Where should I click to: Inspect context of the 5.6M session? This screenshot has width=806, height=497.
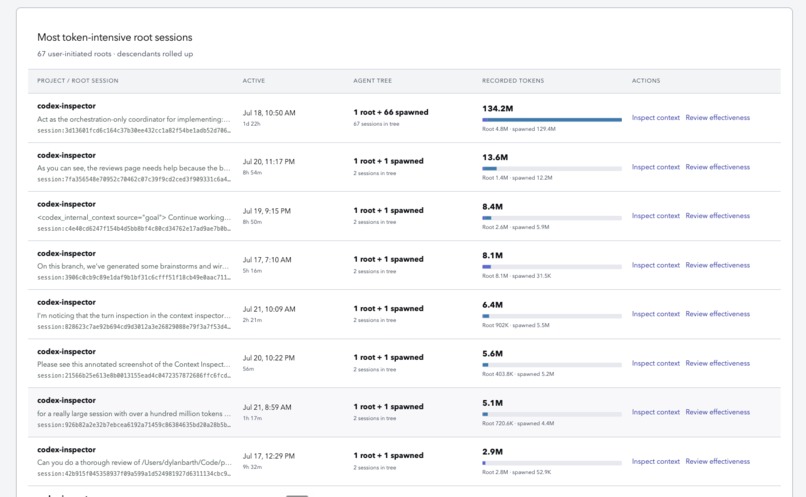point(655,363)
